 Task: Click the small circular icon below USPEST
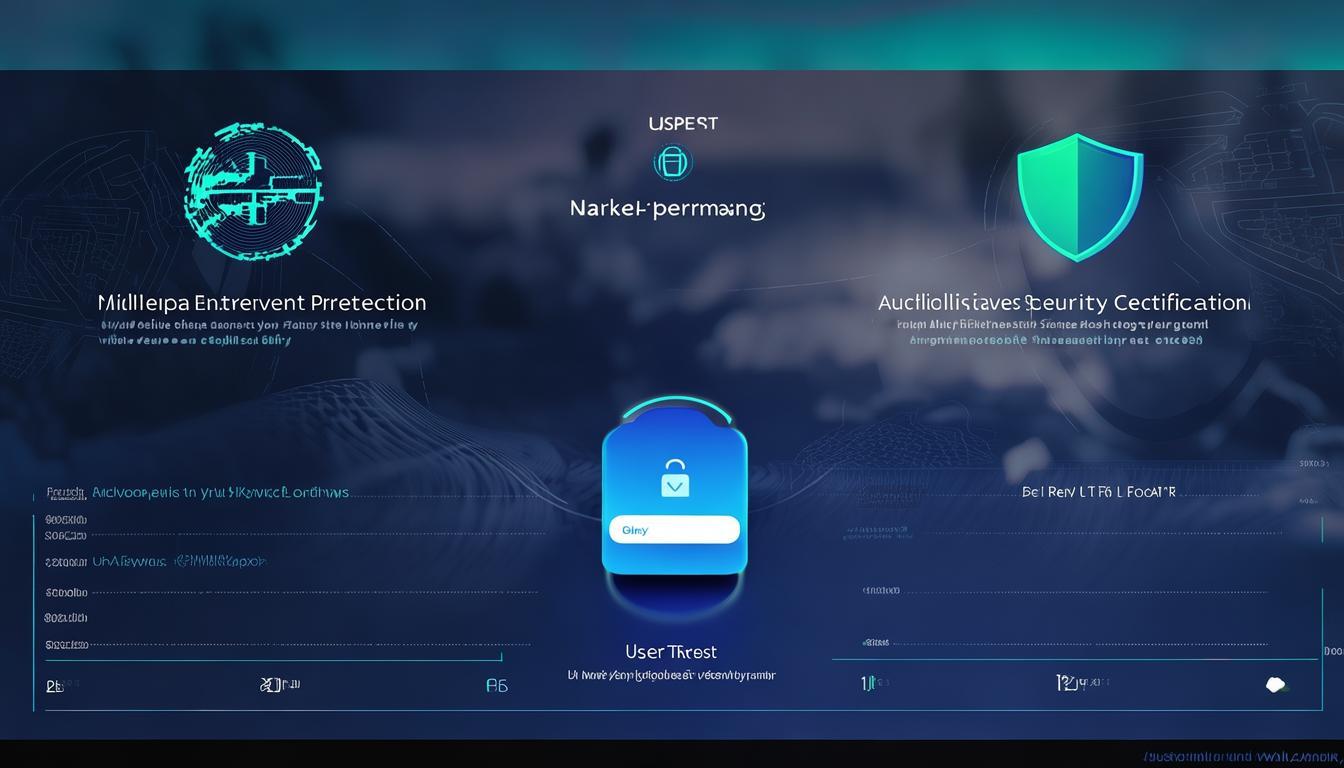[673, 163]
